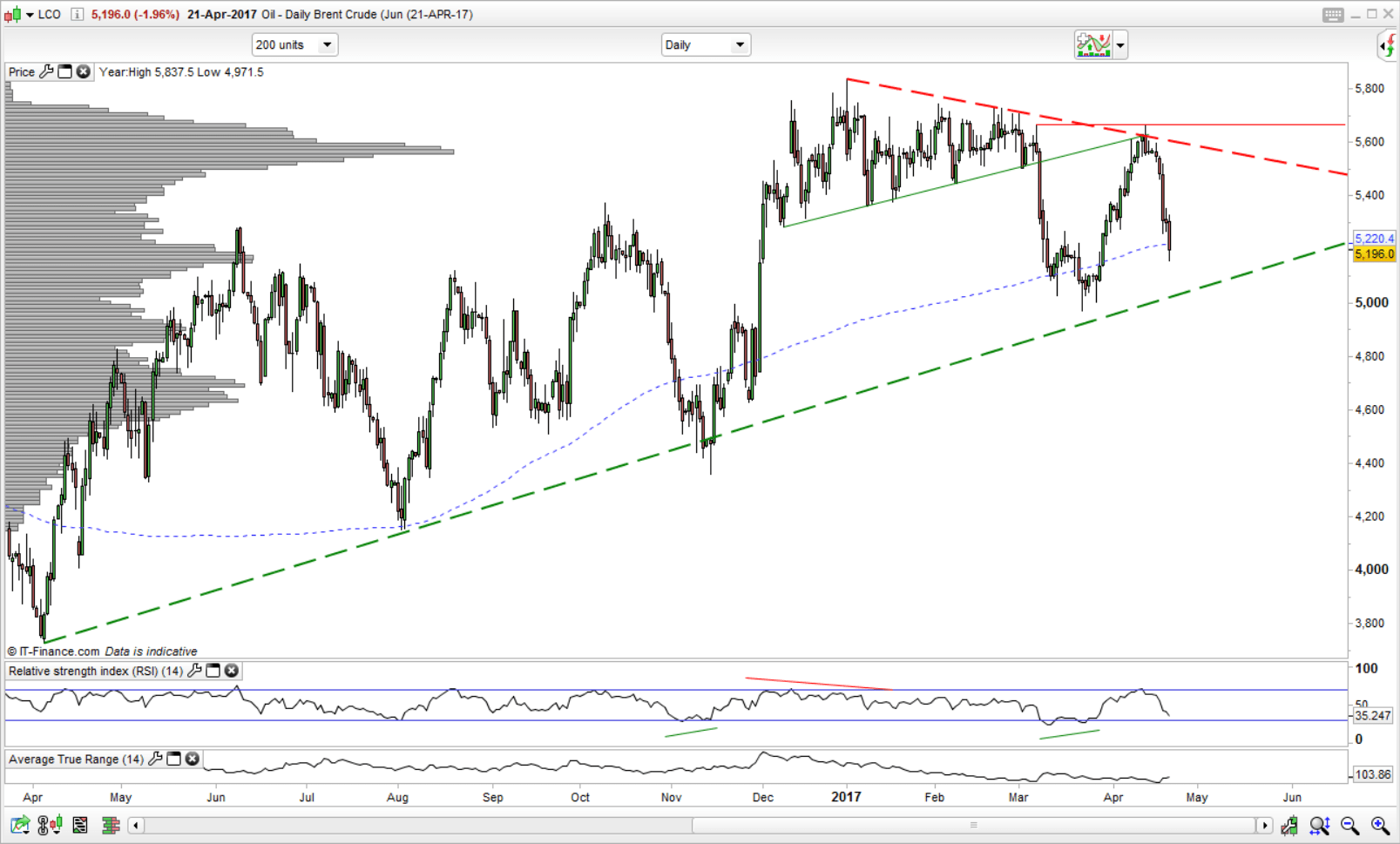Click the zoom in magnifier icon

(1380, 825)
